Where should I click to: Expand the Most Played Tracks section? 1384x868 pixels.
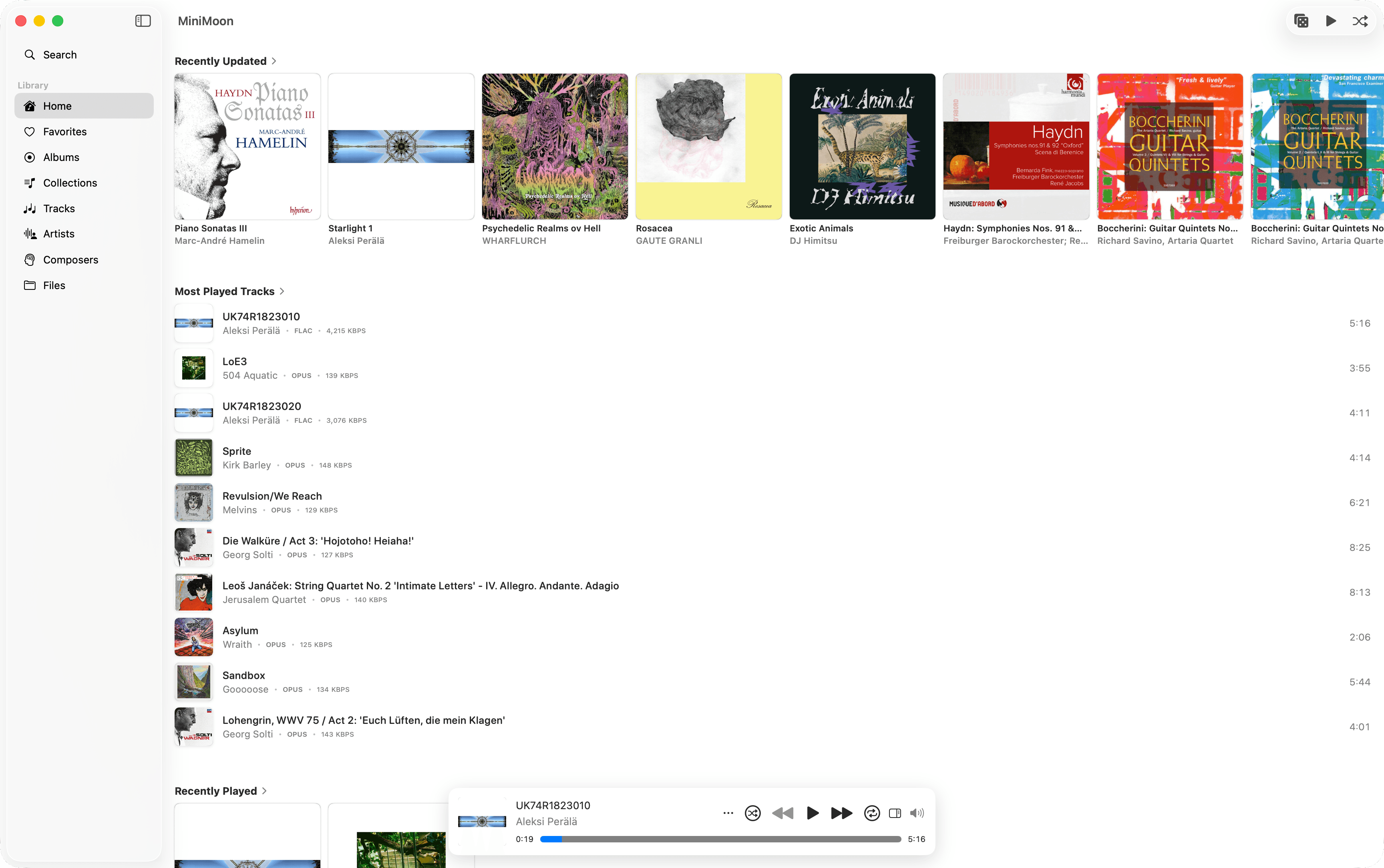coord(229,291)
